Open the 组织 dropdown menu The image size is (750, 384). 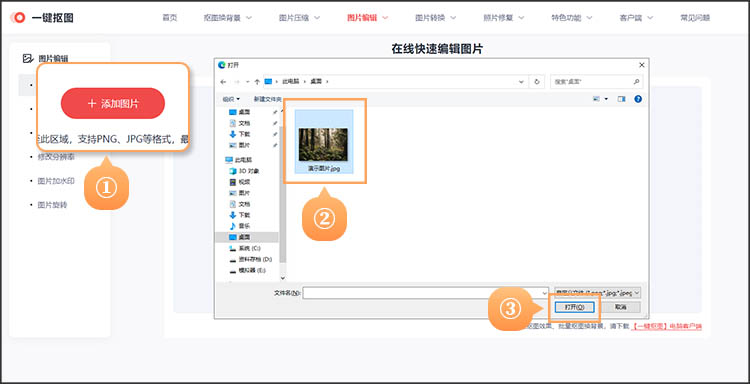[231, 99]
